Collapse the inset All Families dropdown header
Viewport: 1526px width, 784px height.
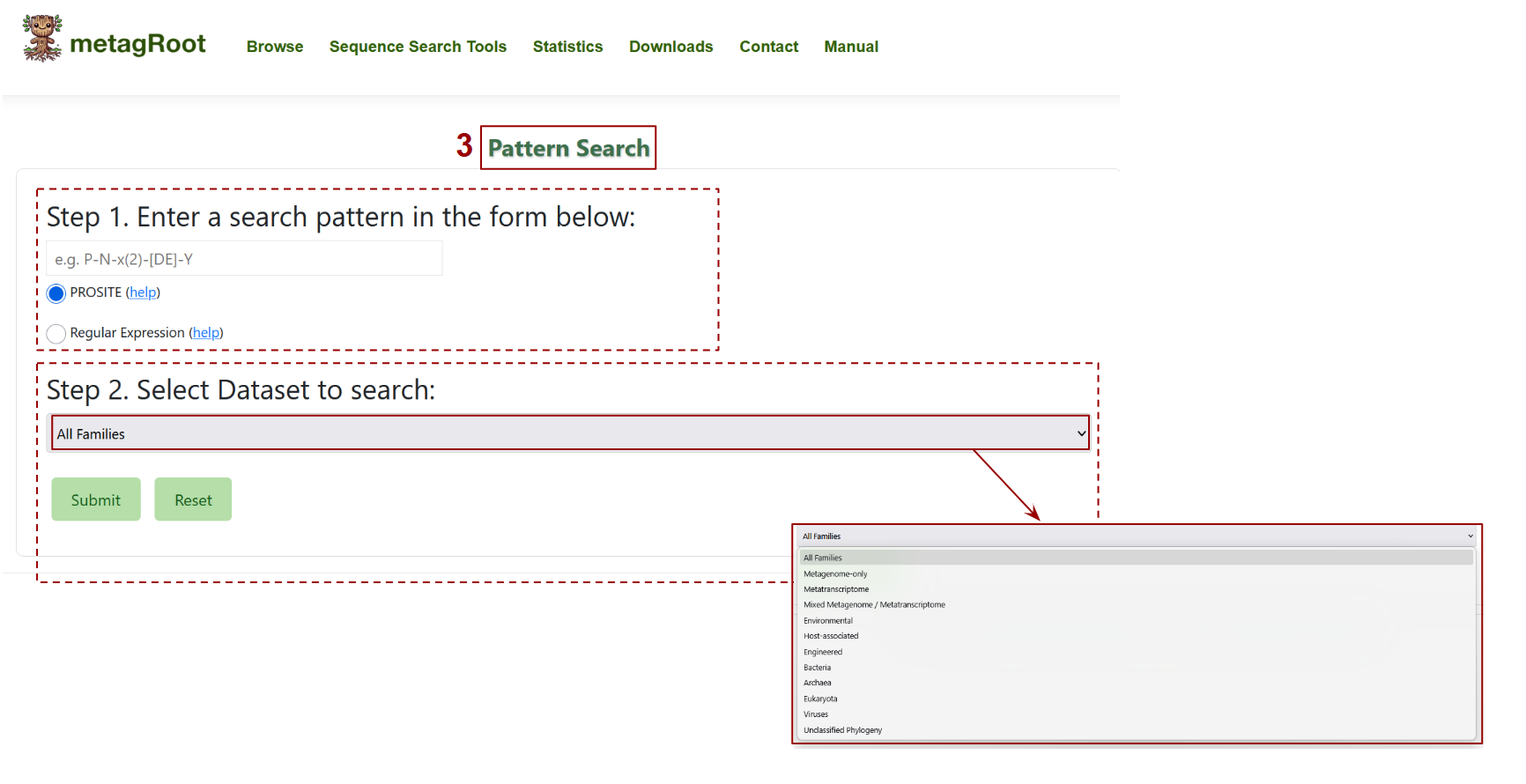click(1137, 536)
